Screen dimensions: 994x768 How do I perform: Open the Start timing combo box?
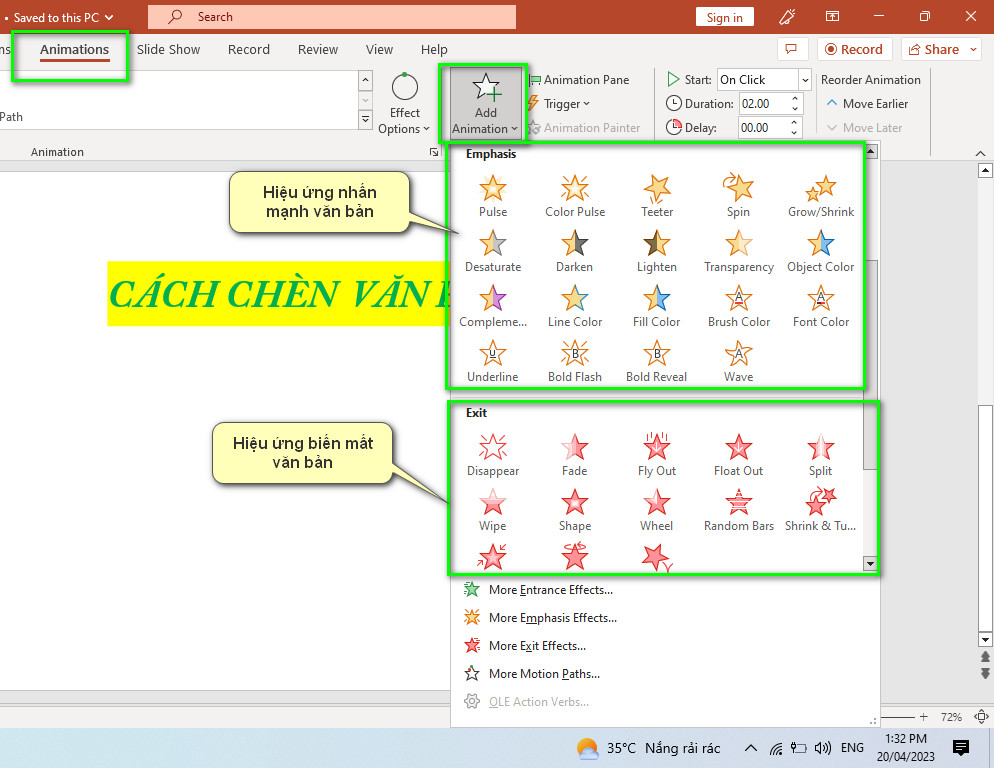click(764, 80)
